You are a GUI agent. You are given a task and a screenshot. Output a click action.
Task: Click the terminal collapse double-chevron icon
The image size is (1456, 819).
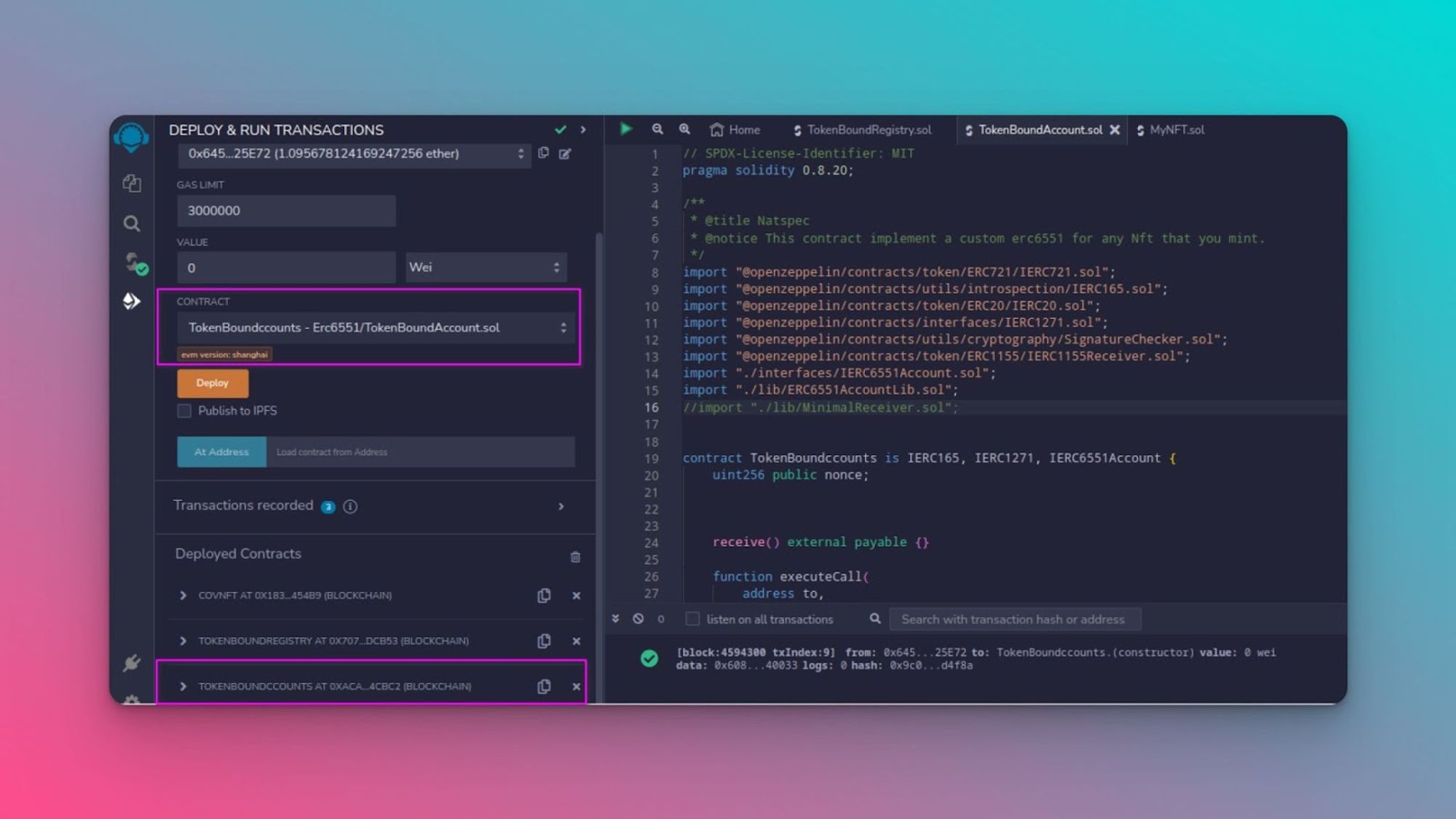point(615,619)
